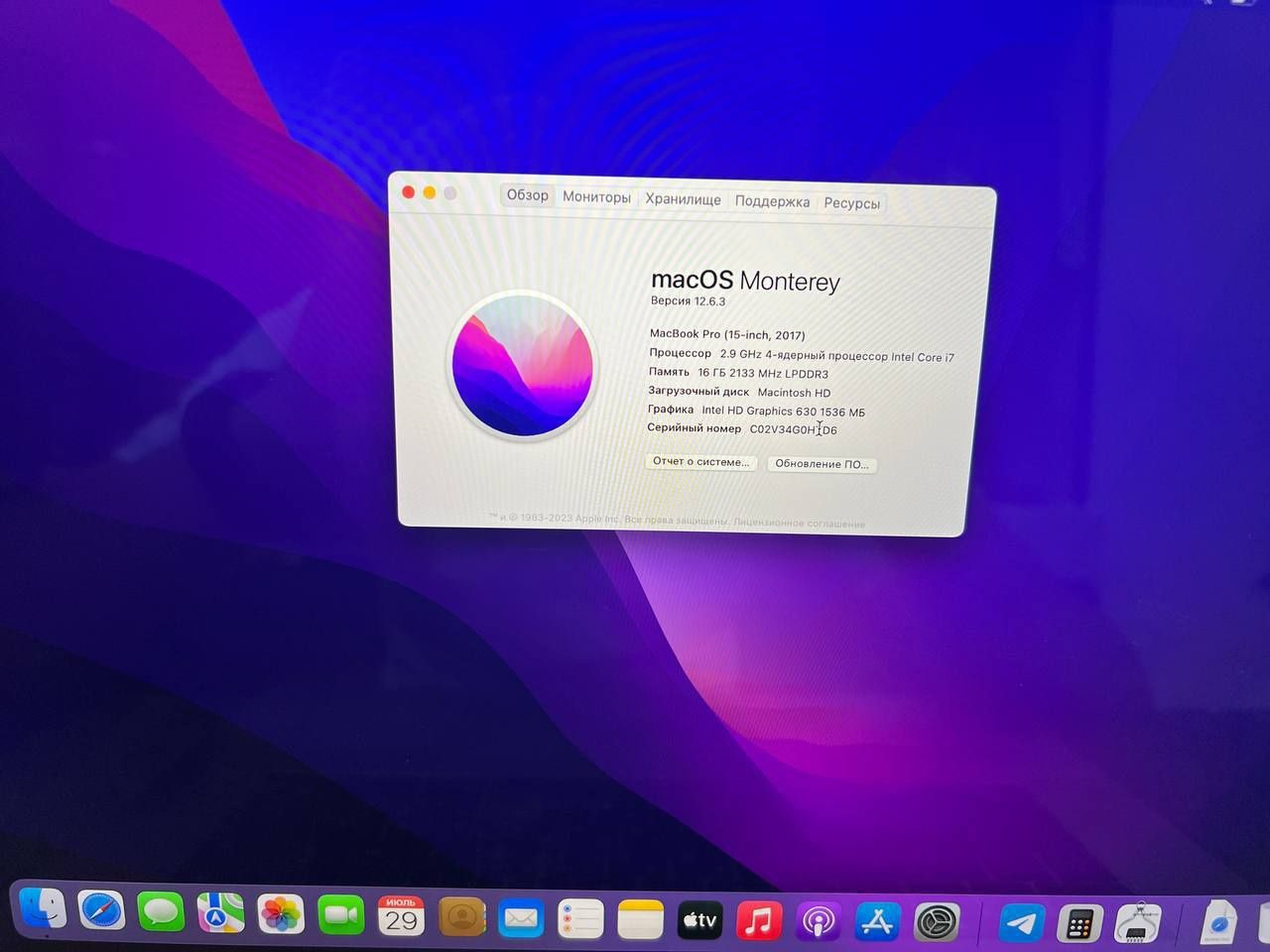Switch to the Мониторы tab
The image size is (1270, 952).
(x=596, y=197)
